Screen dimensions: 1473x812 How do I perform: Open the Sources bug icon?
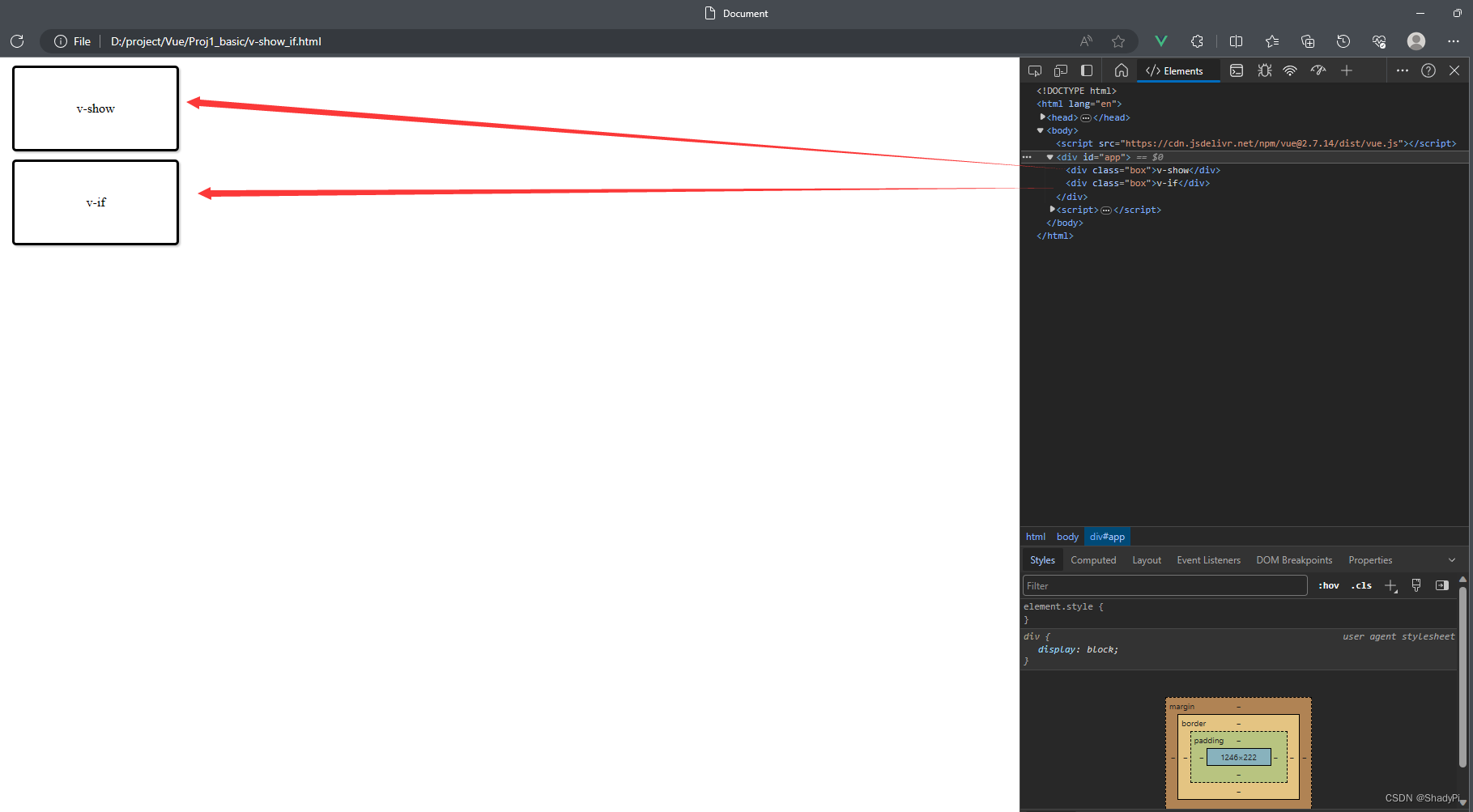coord(1264,70)
